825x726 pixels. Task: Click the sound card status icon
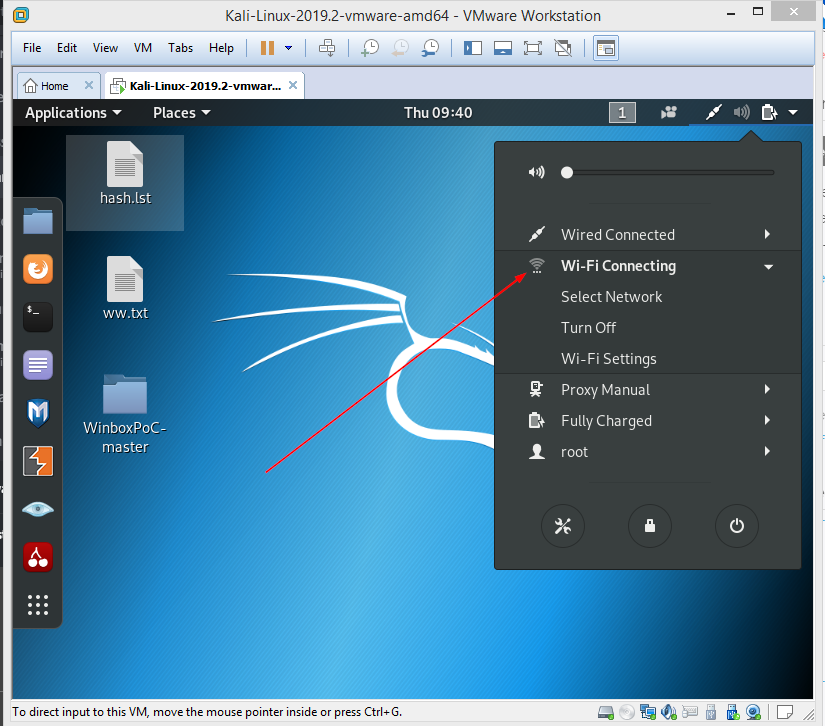click(669, 712)
